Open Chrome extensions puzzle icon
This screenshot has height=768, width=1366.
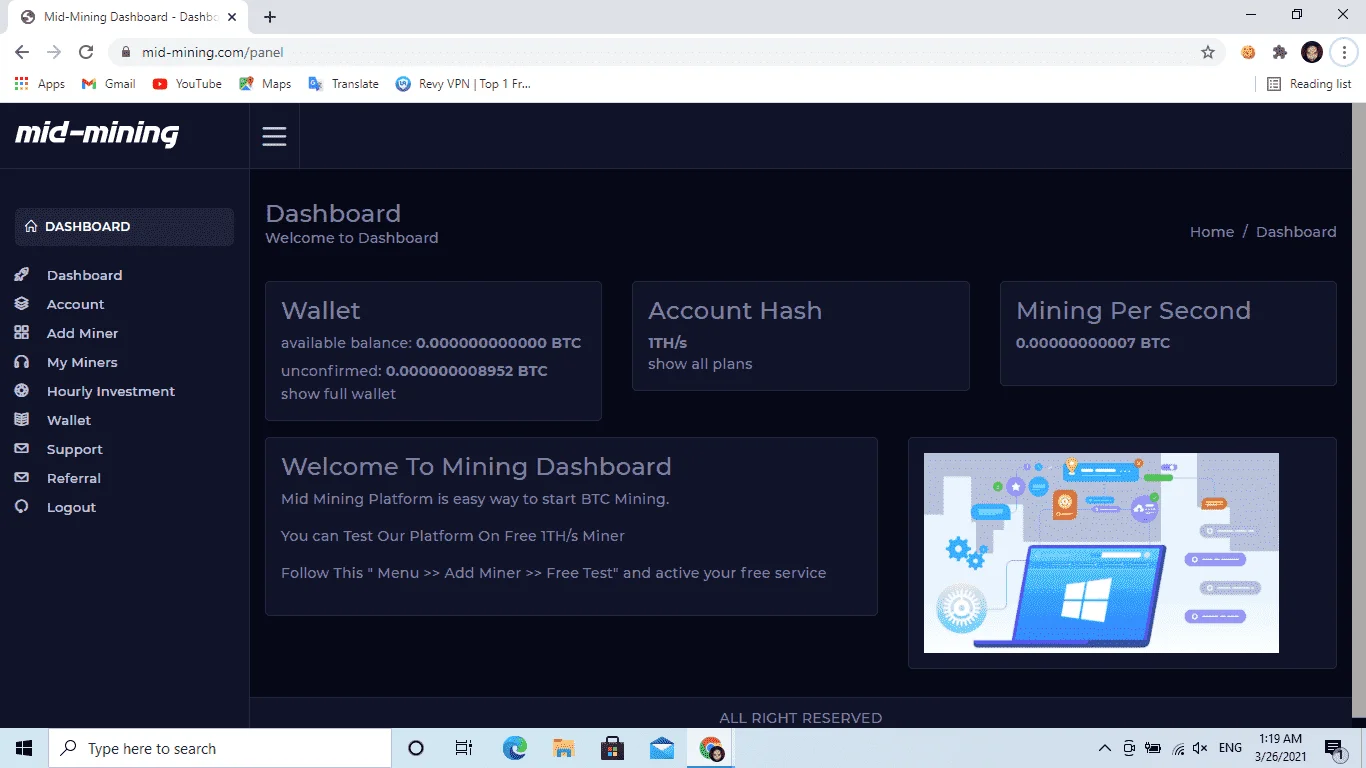[x=1280, y=52]
